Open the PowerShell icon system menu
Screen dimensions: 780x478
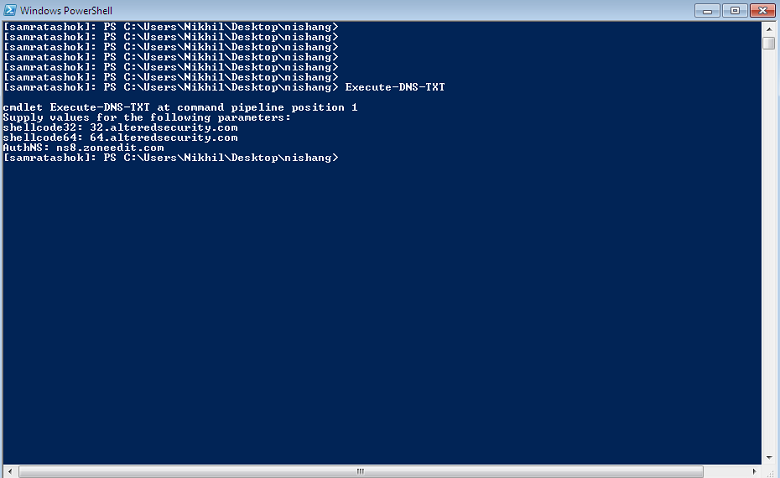coord(11,10)
